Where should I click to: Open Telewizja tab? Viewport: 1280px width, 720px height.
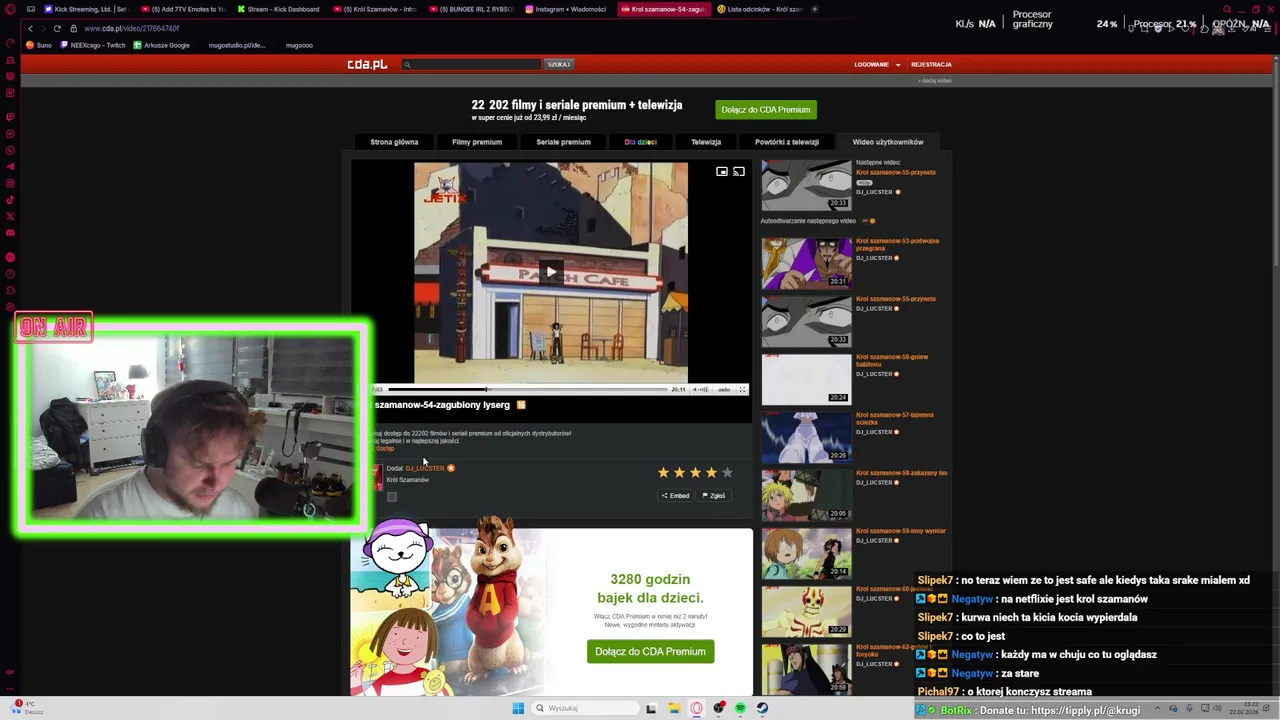point(706,142)
